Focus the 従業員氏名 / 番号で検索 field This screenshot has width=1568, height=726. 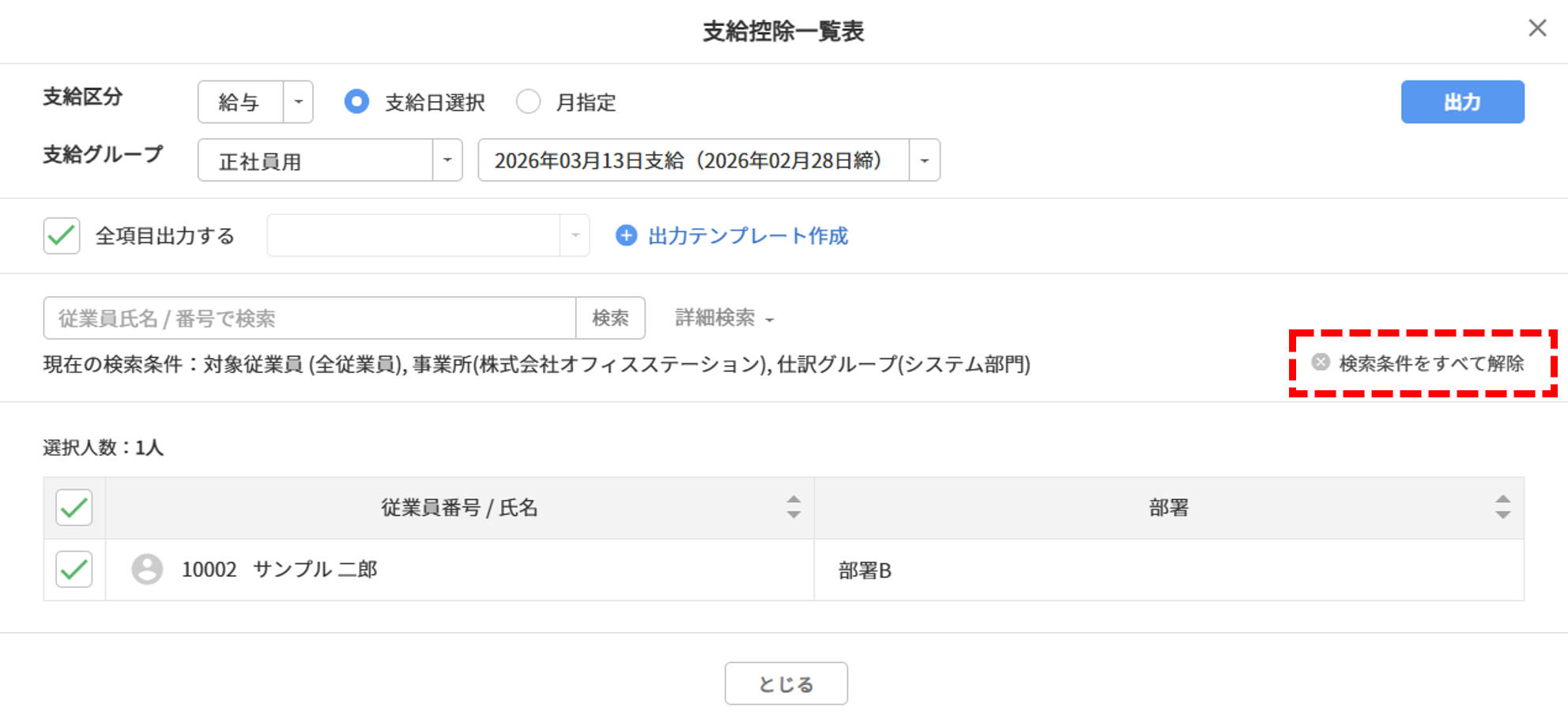(x=310, y=318)
